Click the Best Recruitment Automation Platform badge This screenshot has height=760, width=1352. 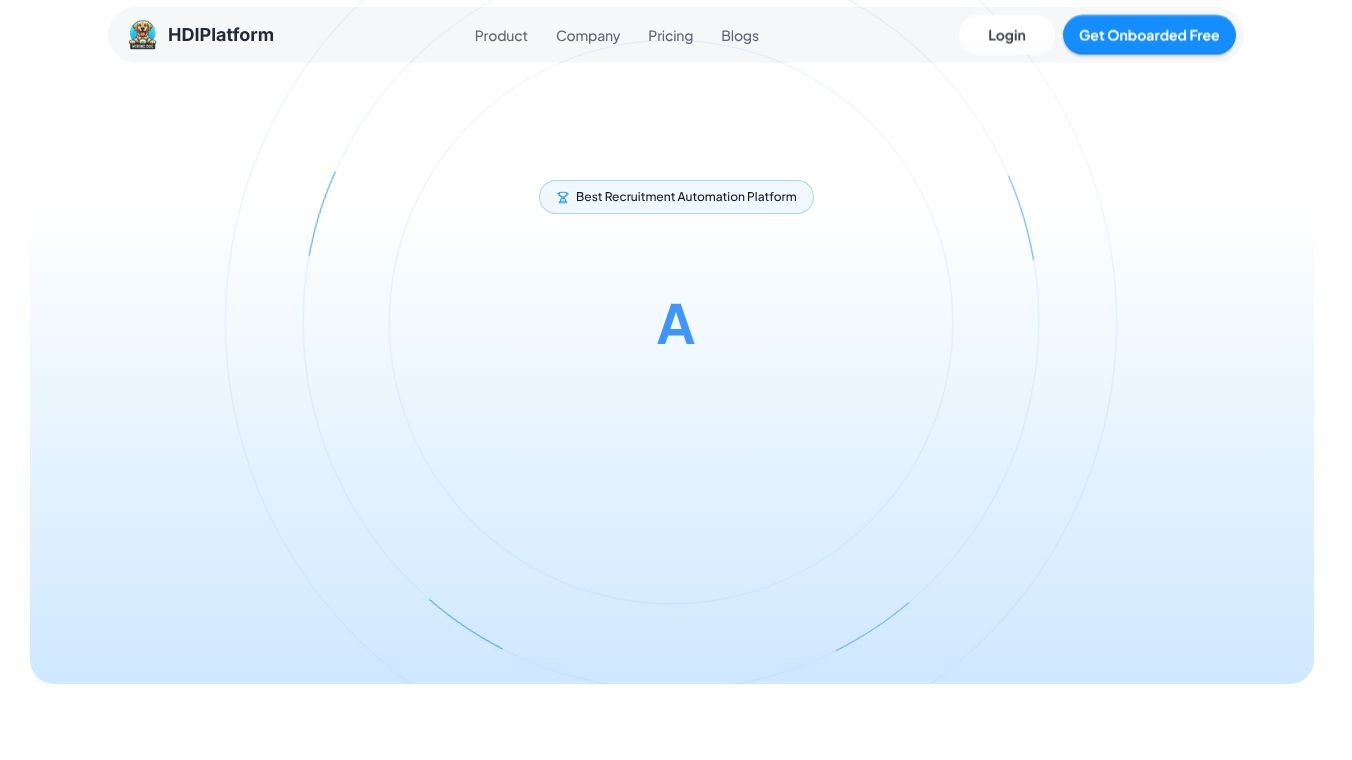click(676, 197)
